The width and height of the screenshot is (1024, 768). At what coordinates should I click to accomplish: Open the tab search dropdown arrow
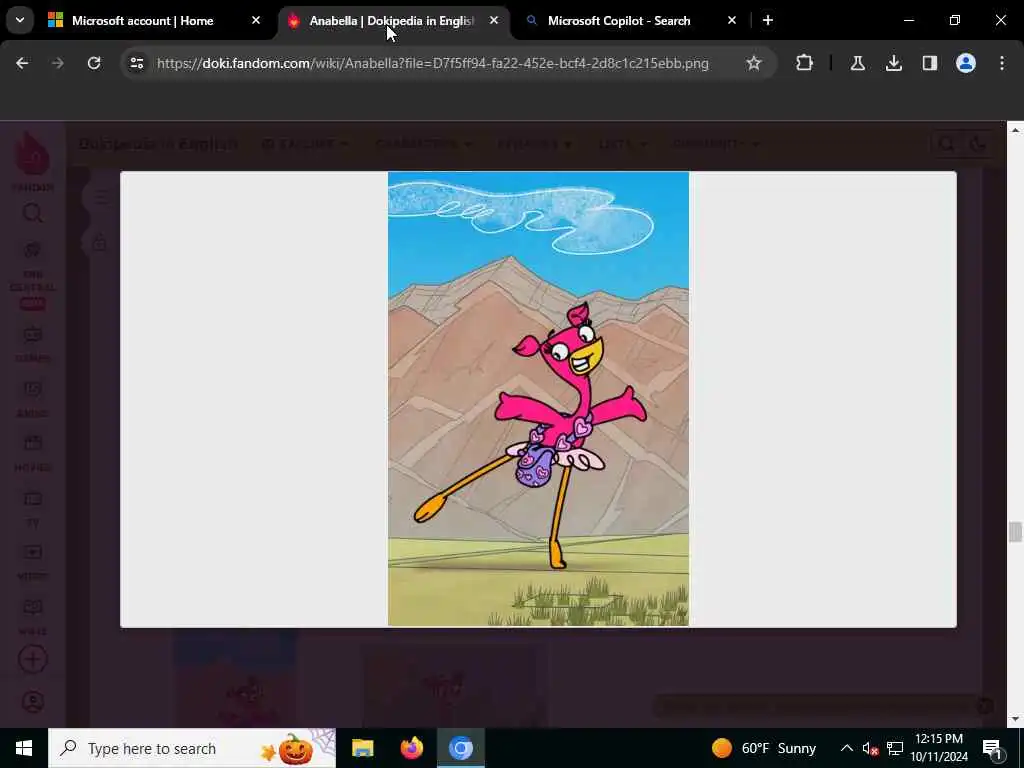tap(20, 20)
